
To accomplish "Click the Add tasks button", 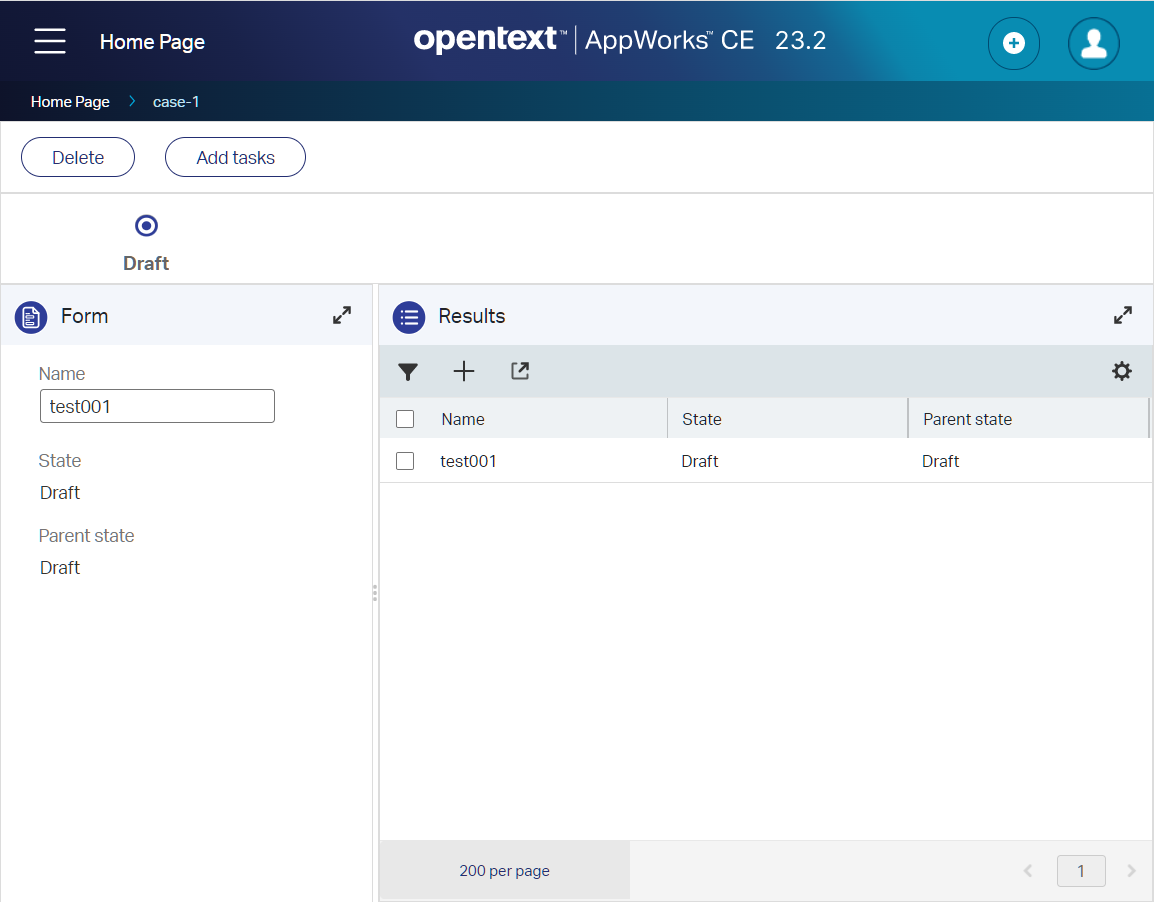I will [x=235, y=157].
